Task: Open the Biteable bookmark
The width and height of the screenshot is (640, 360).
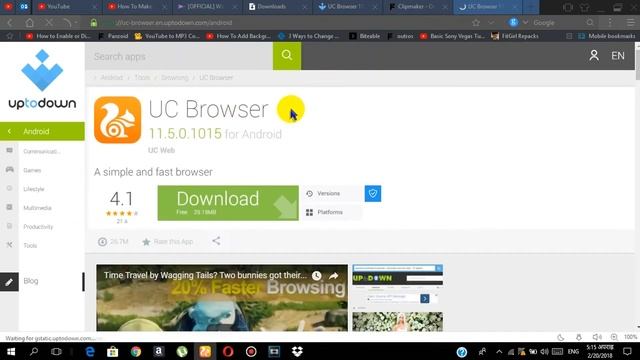Action: click(365, 36)
